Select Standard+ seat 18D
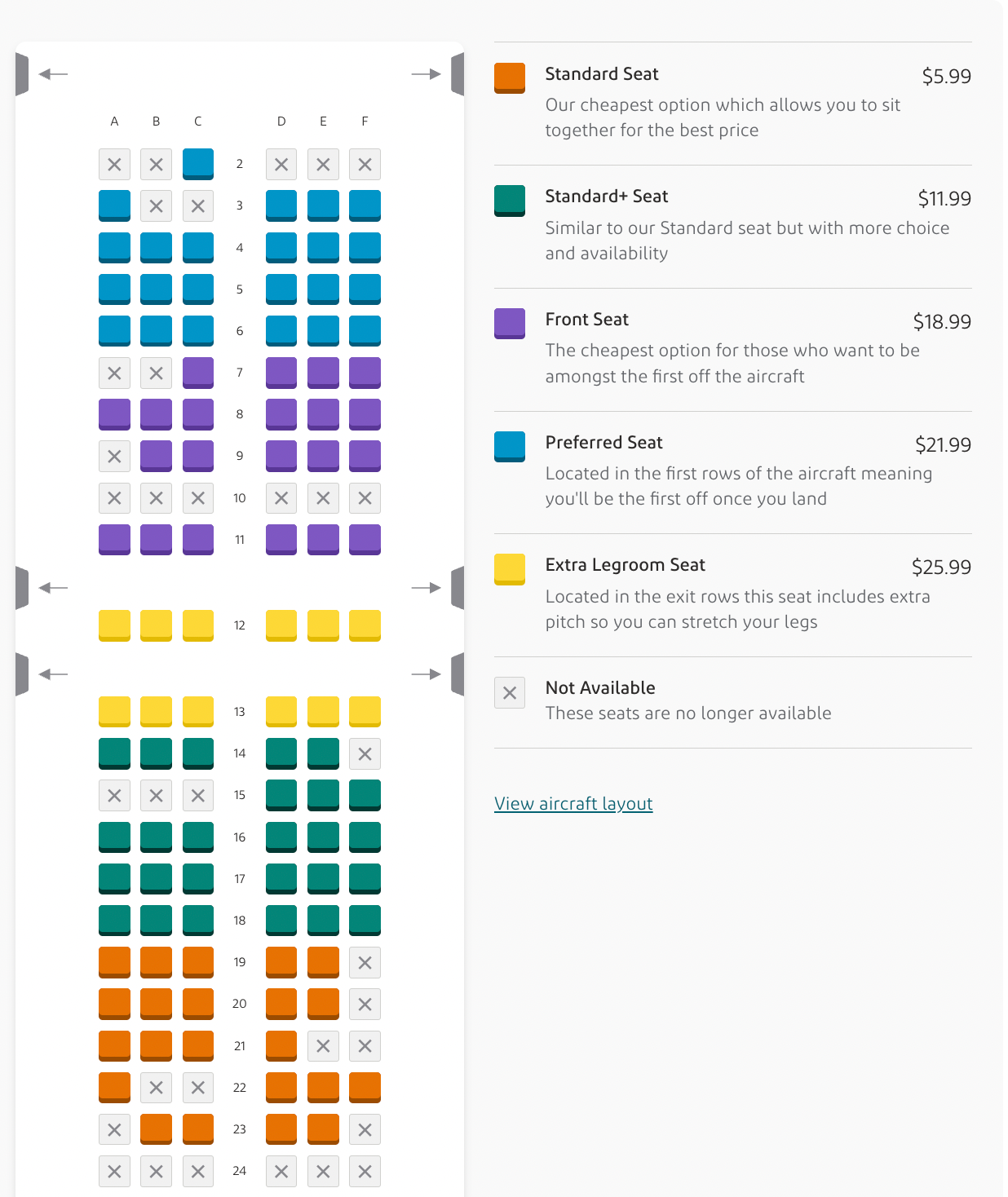The width and height of the screenshot is (1008, 1197). click(281, 920)
